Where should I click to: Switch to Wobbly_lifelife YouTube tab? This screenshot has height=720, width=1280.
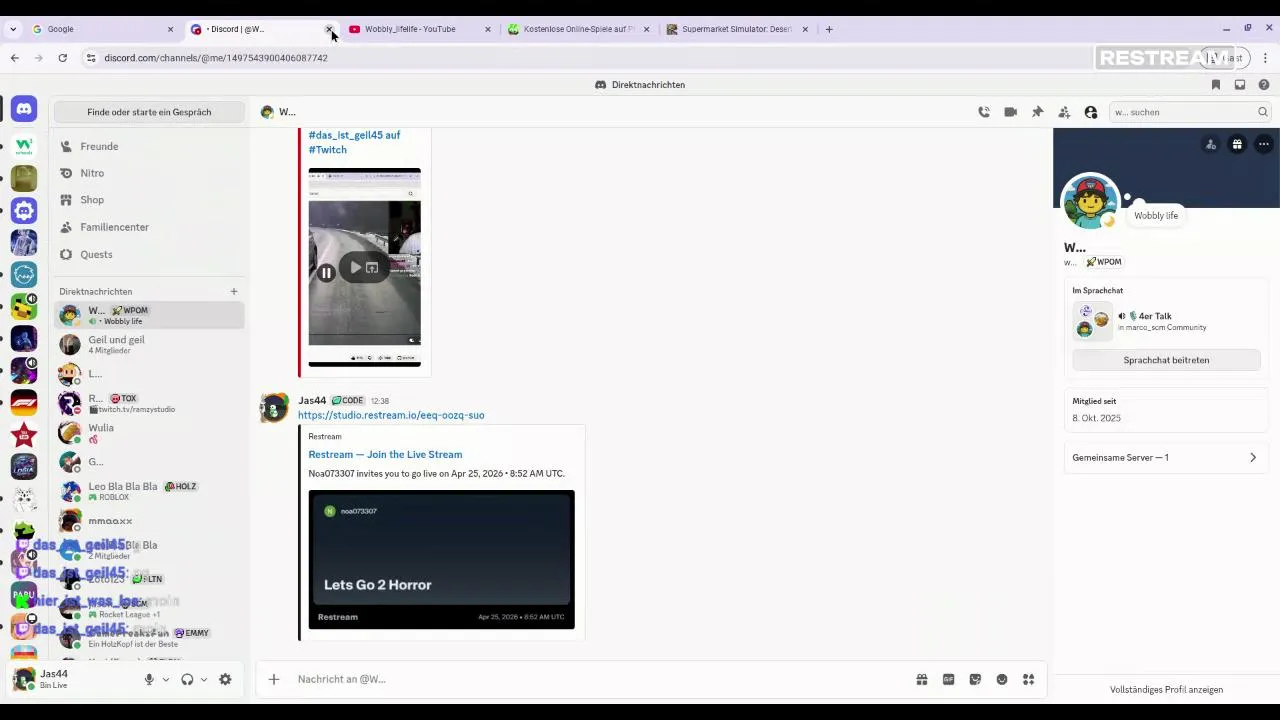click(419, 29)
